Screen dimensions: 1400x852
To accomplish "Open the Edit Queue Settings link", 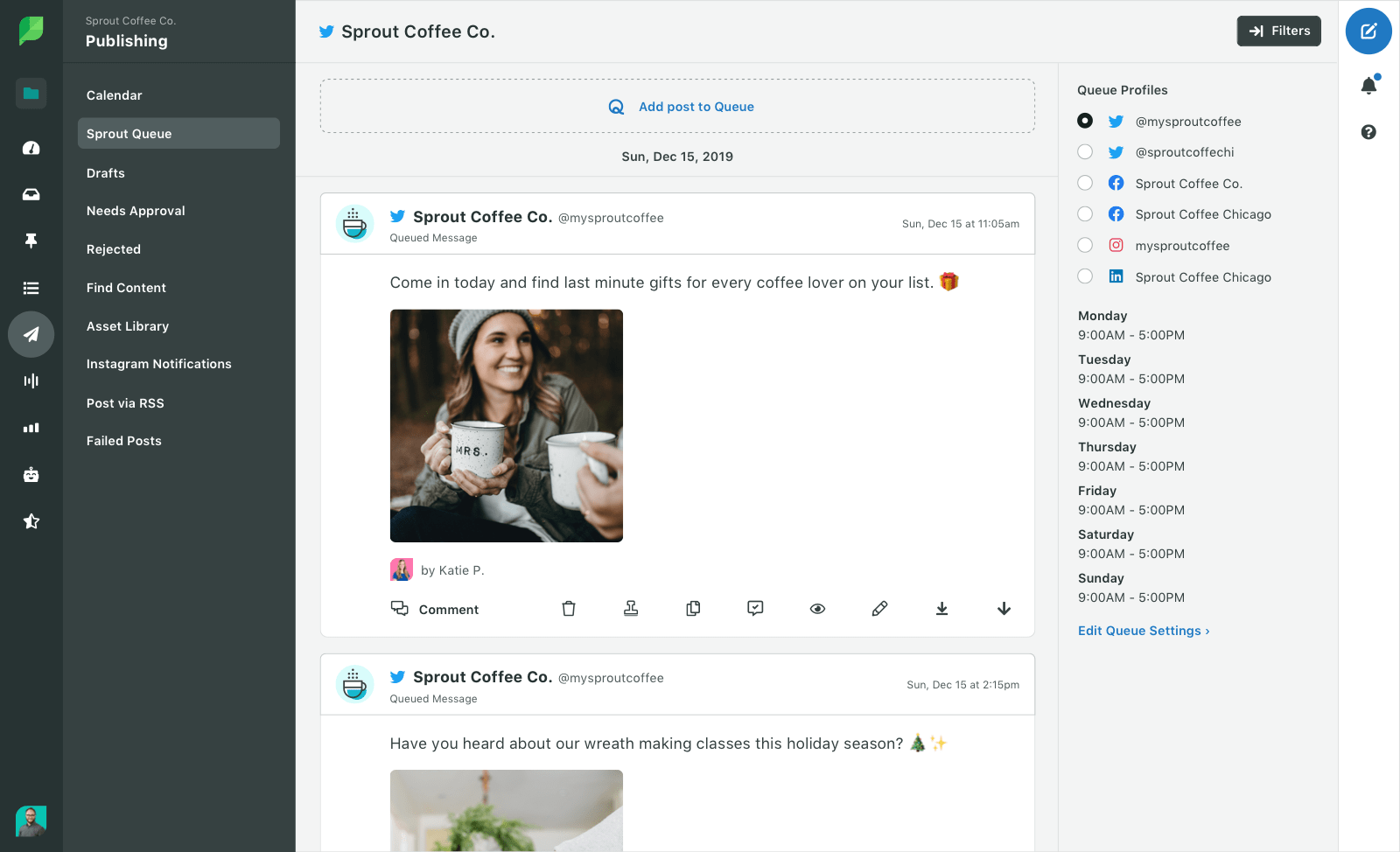I will coord(1143,631).
